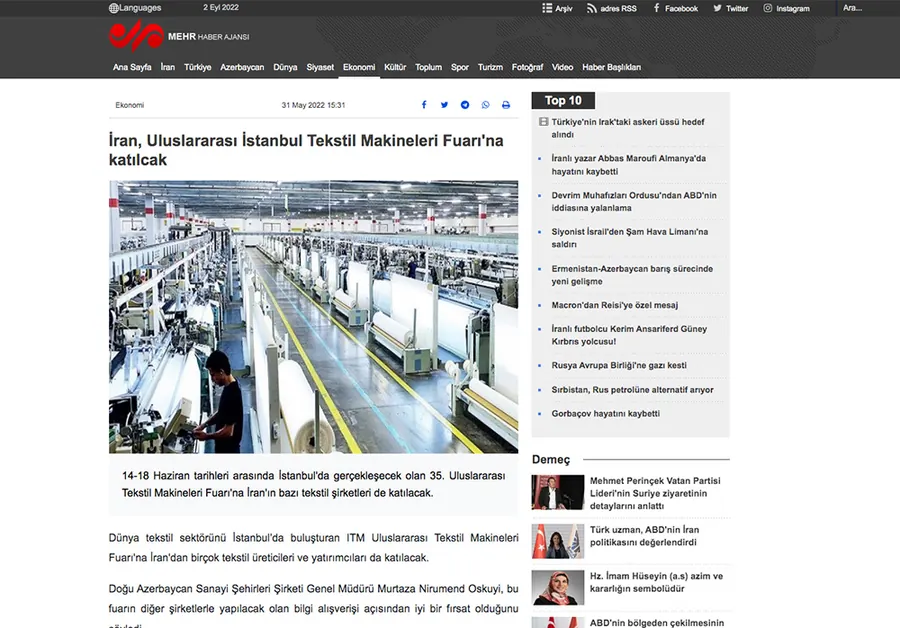Click the article headline about İstanbul Tekstil Fuarı
This screenshot has height=628, width=900.
click(x=306, y=150)
